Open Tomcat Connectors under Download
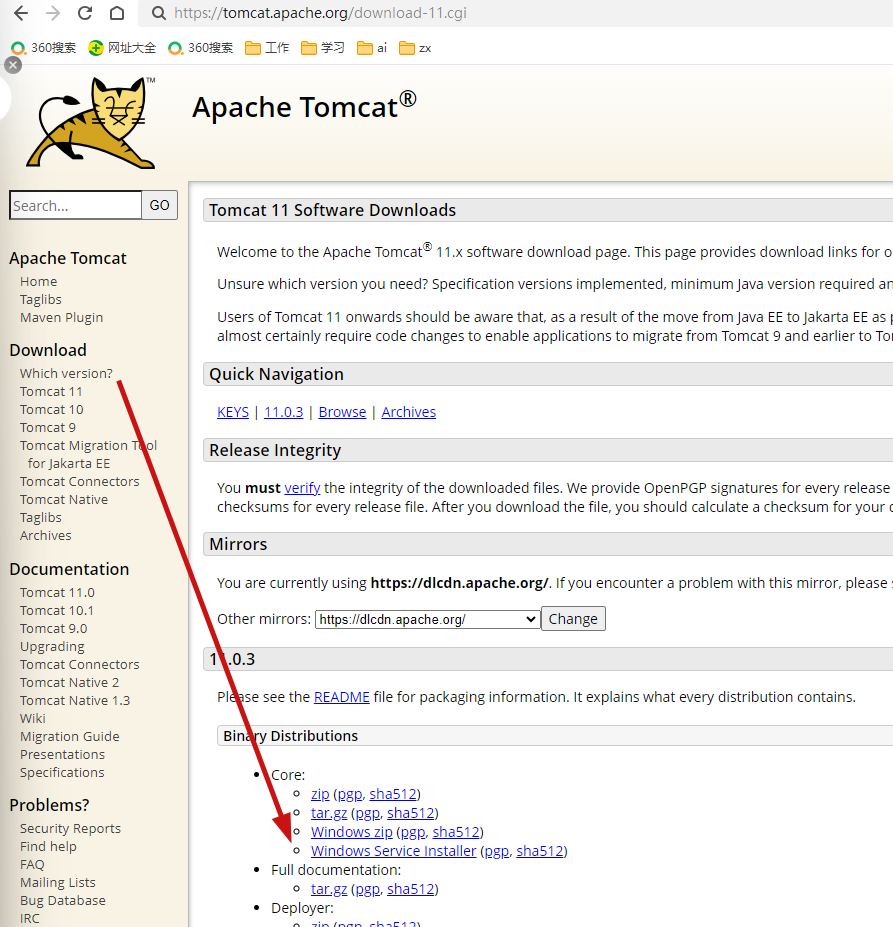This screenshot has height=927, width=893. click(80, 482)
